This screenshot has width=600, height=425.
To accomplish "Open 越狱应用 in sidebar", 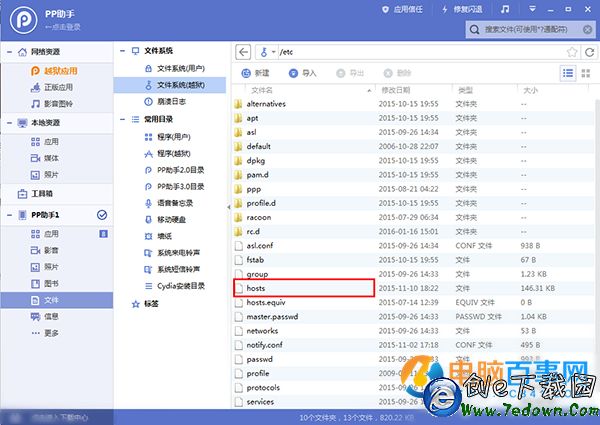I will pyautogui.click(x=54, y=71).
